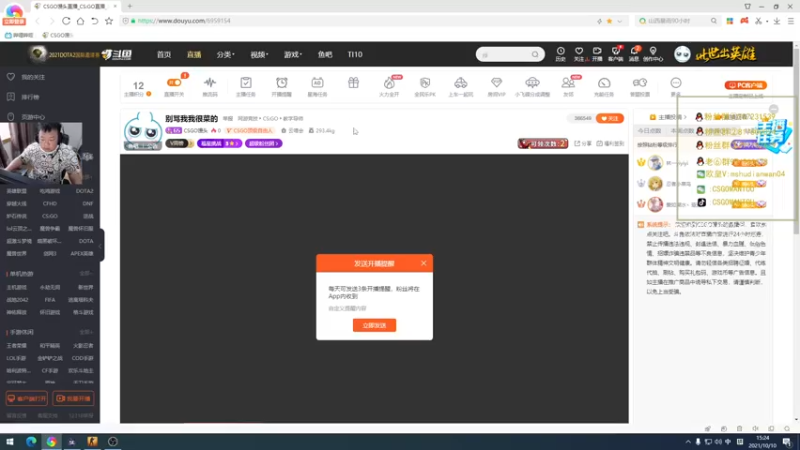Open the 客户端 client icon in header
The height and width of the screenshot is (450, 800).
point(615,51)
